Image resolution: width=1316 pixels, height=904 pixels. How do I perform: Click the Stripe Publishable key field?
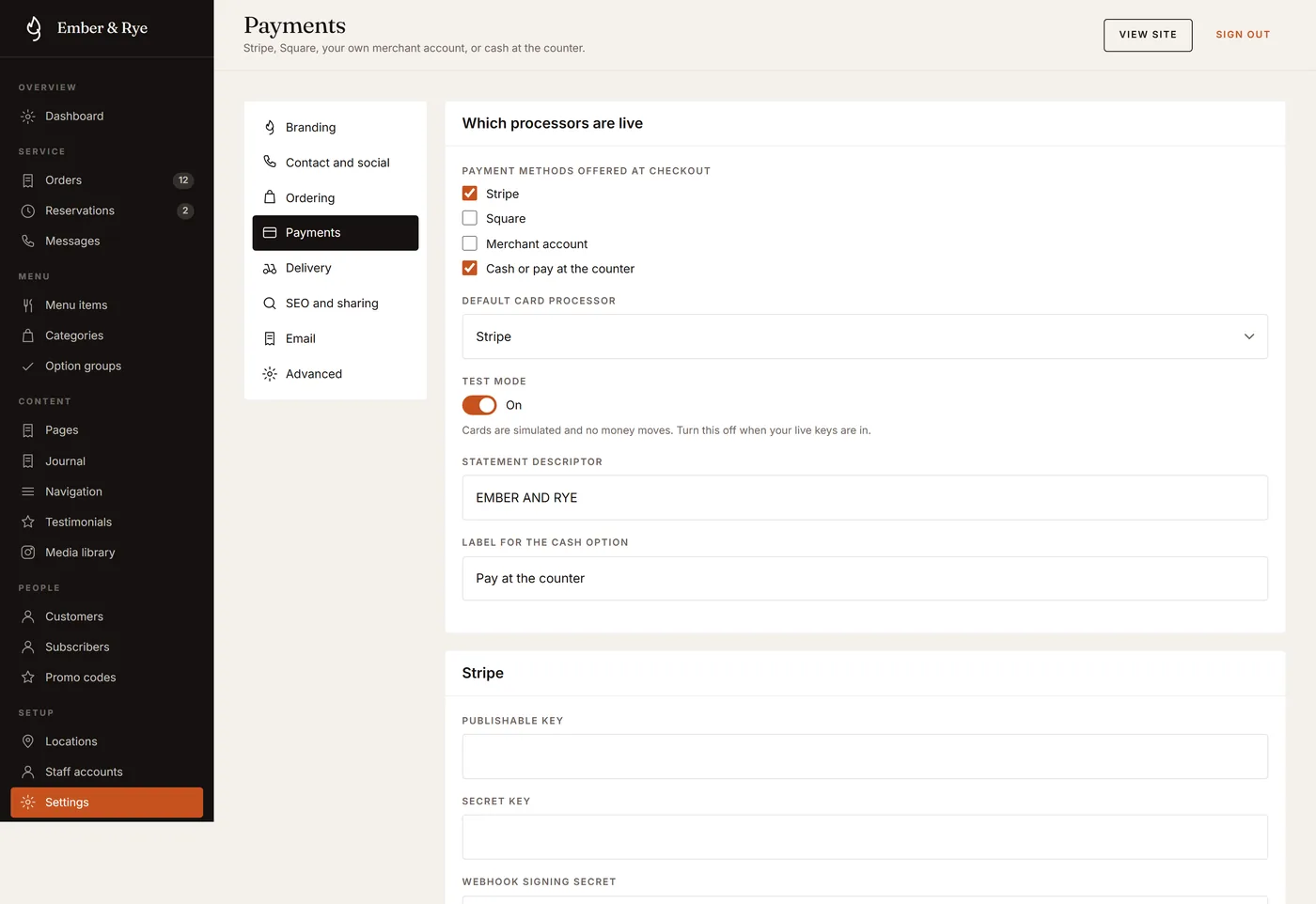pos(865,756)
